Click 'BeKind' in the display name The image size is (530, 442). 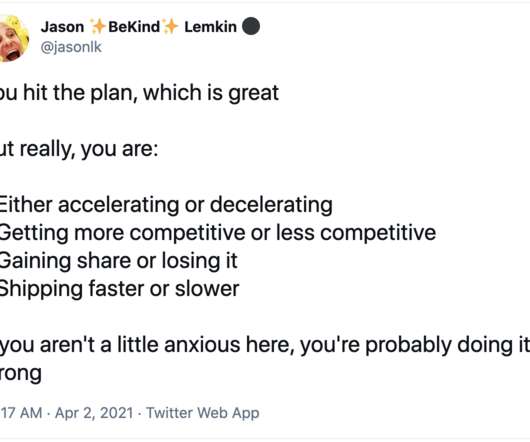pyautogui.click(x=134, y=27)
